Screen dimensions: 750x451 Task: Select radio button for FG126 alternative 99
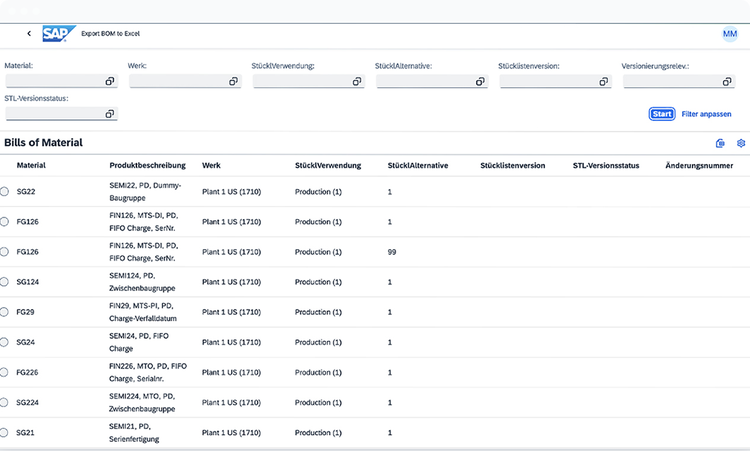(4, 252)
